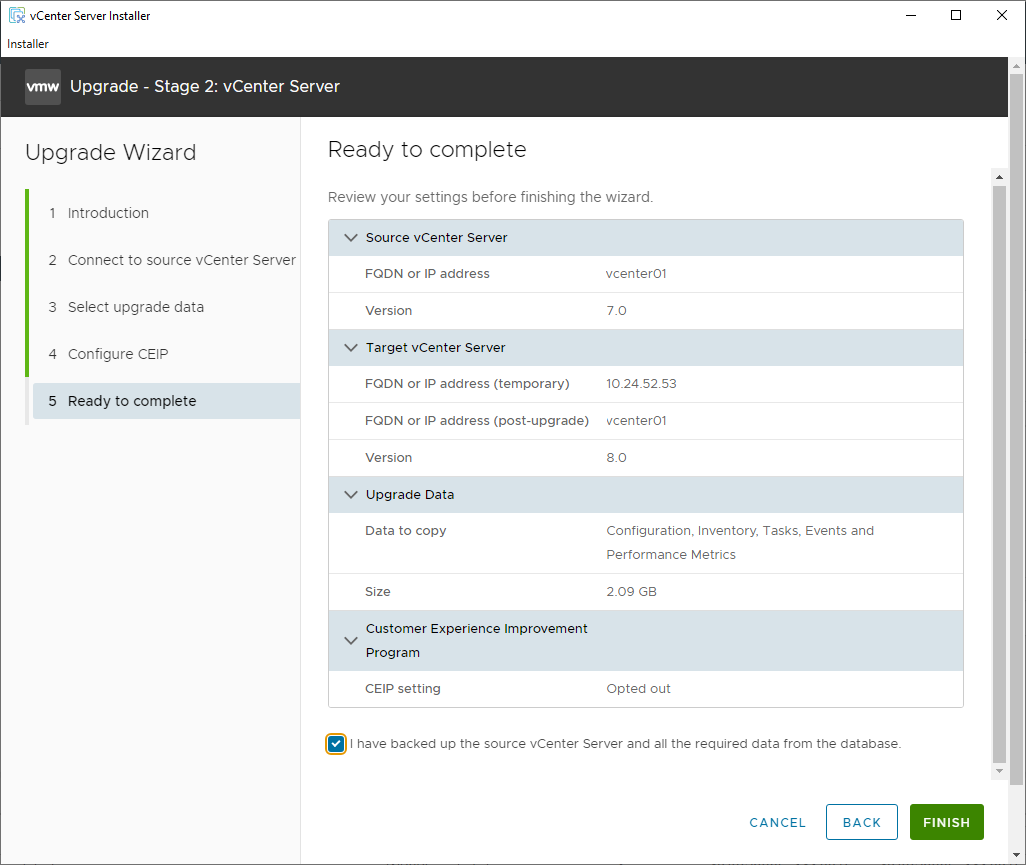The height and width of the screenshot is (865, 1026).
Task: Click the vmw logo icon
Action: coord(42,87)
